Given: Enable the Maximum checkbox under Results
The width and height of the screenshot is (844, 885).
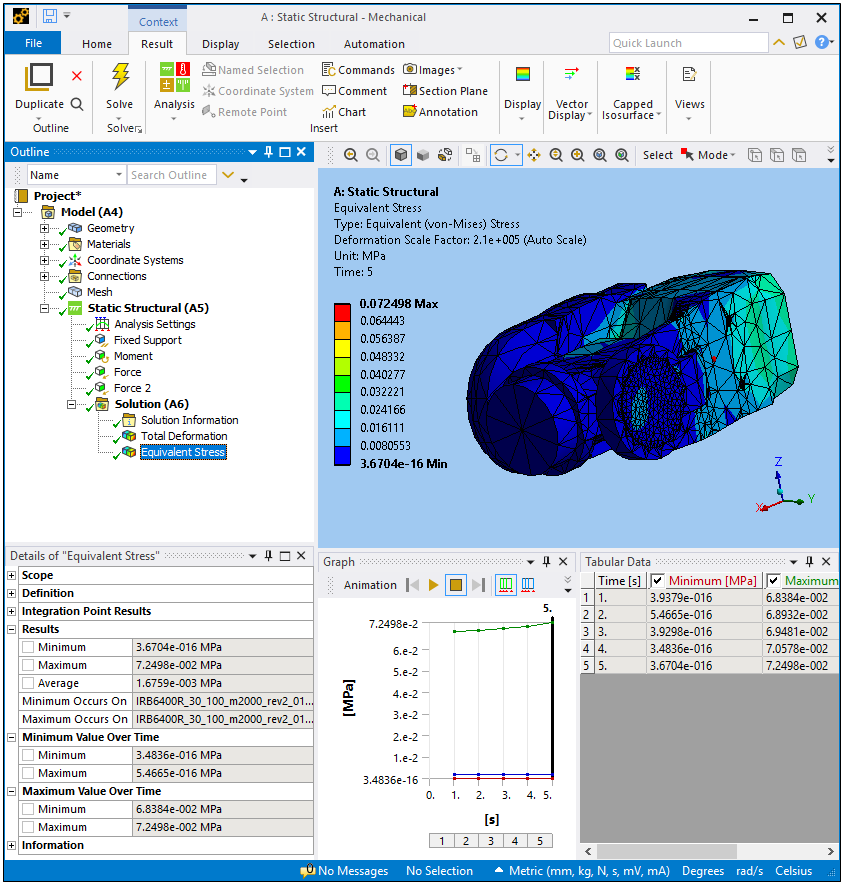Looking at the screenshot, I should coord(28,665).
